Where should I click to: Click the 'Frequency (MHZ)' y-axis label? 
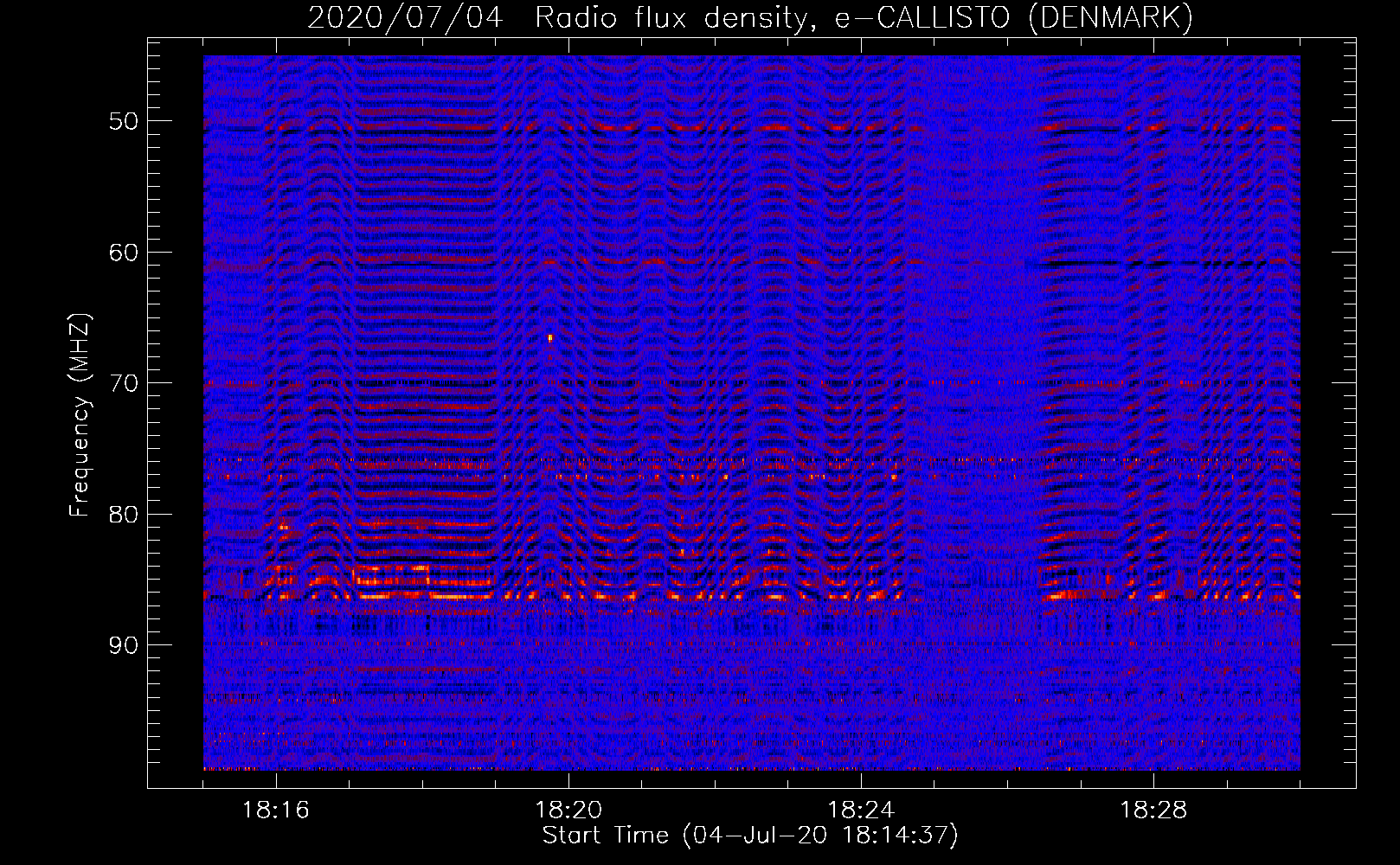point(79,414)
